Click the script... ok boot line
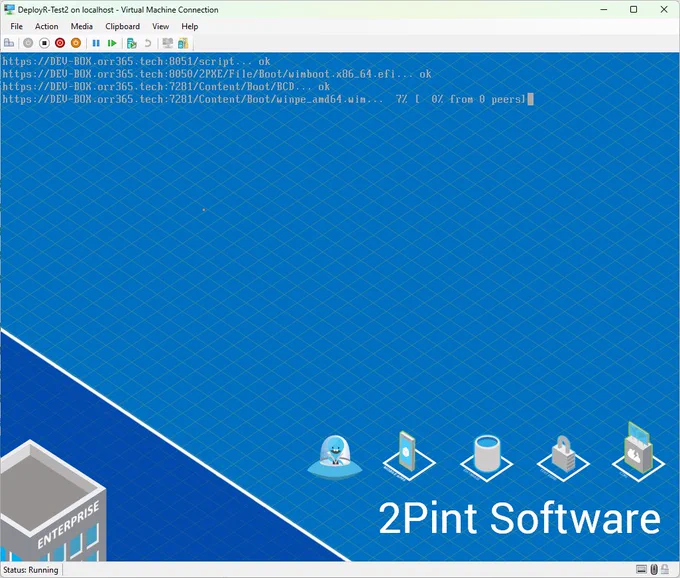 click(136, 61)
